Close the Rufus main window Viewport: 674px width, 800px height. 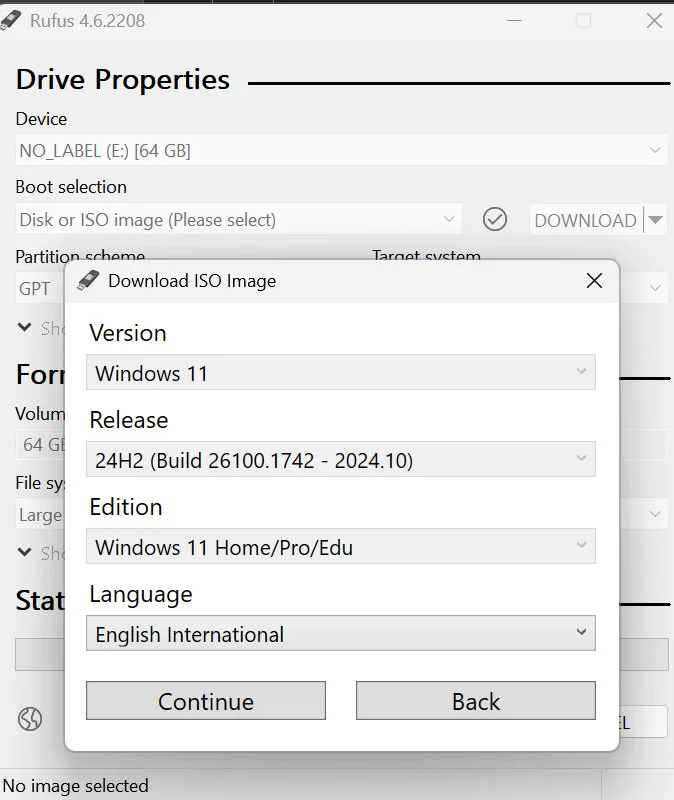(654, 20)
